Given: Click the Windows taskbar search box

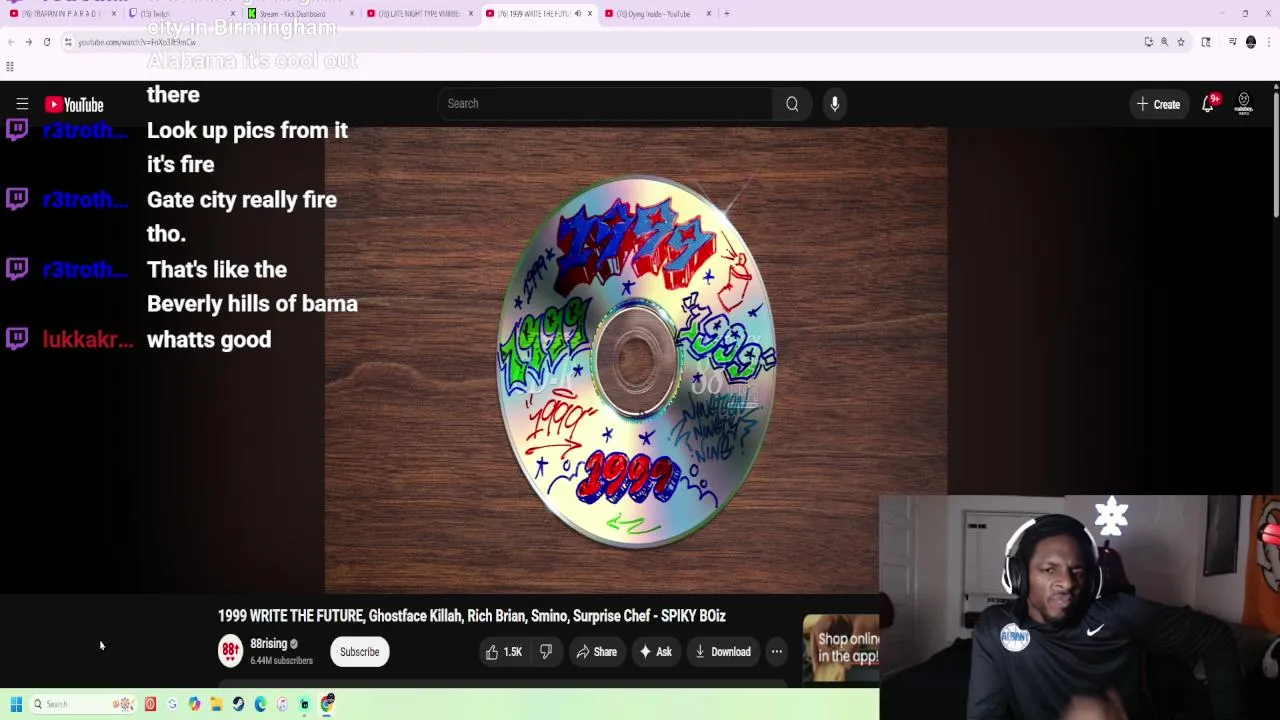Looking at the screenshot, I should click(83, 704).
